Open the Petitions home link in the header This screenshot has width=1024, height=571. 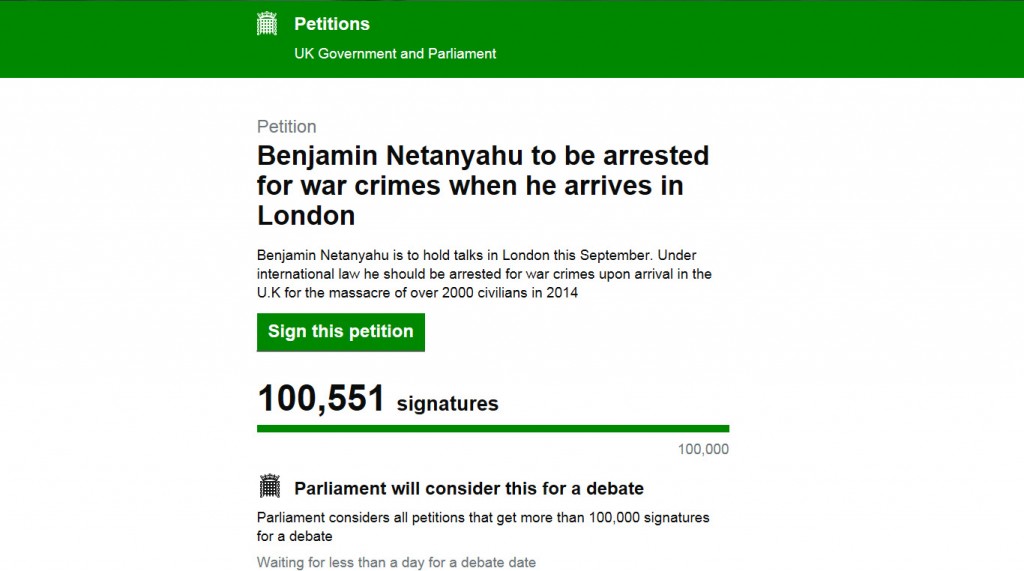tap(331, 24)
